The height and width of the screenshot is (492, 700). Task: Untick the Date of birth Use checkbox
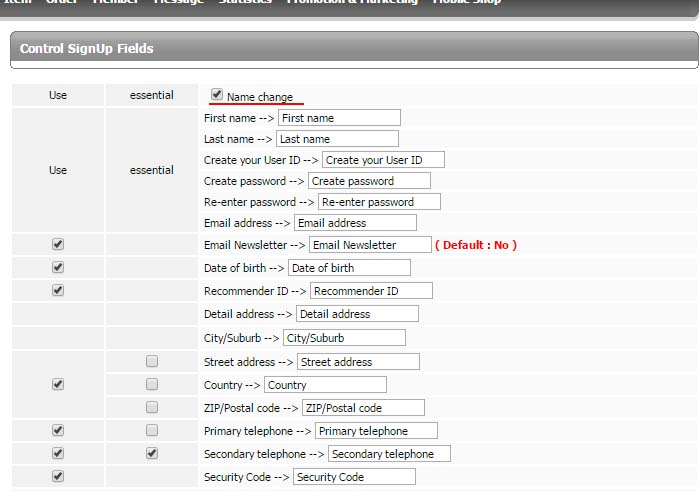click(x=58, y=267)
